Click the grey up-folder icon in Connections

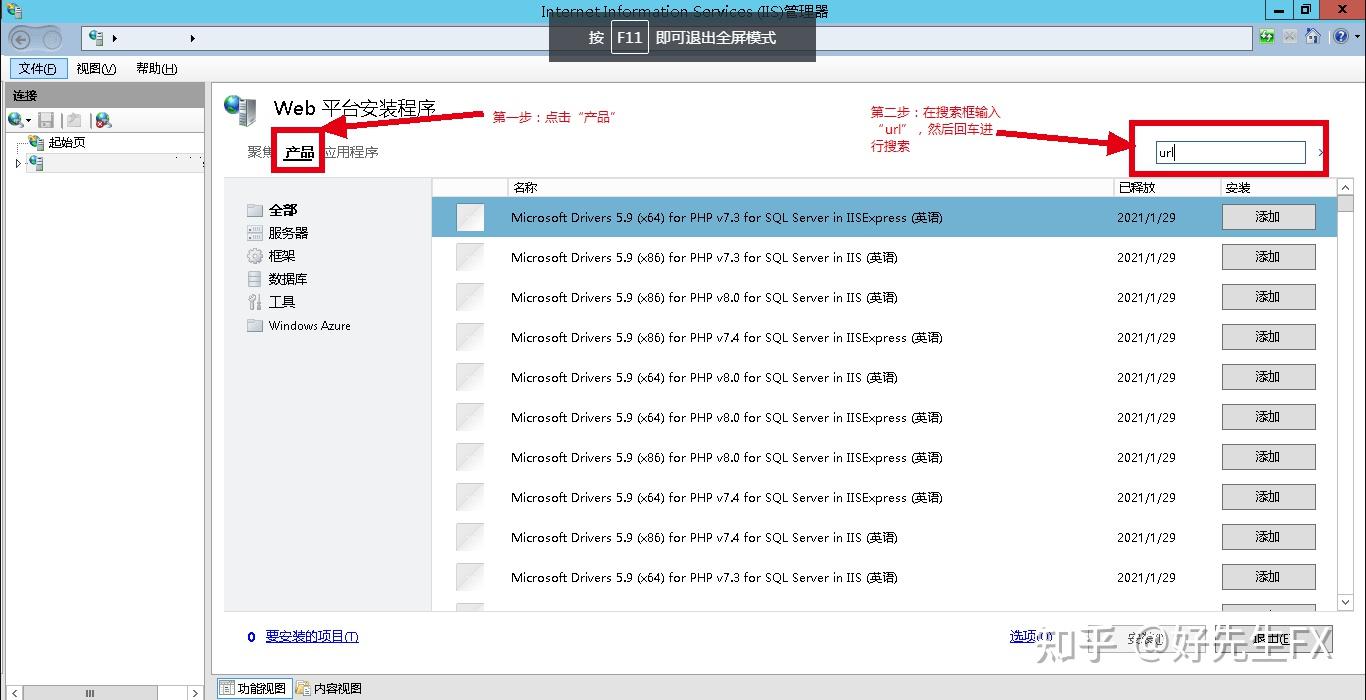click(74, 120)
